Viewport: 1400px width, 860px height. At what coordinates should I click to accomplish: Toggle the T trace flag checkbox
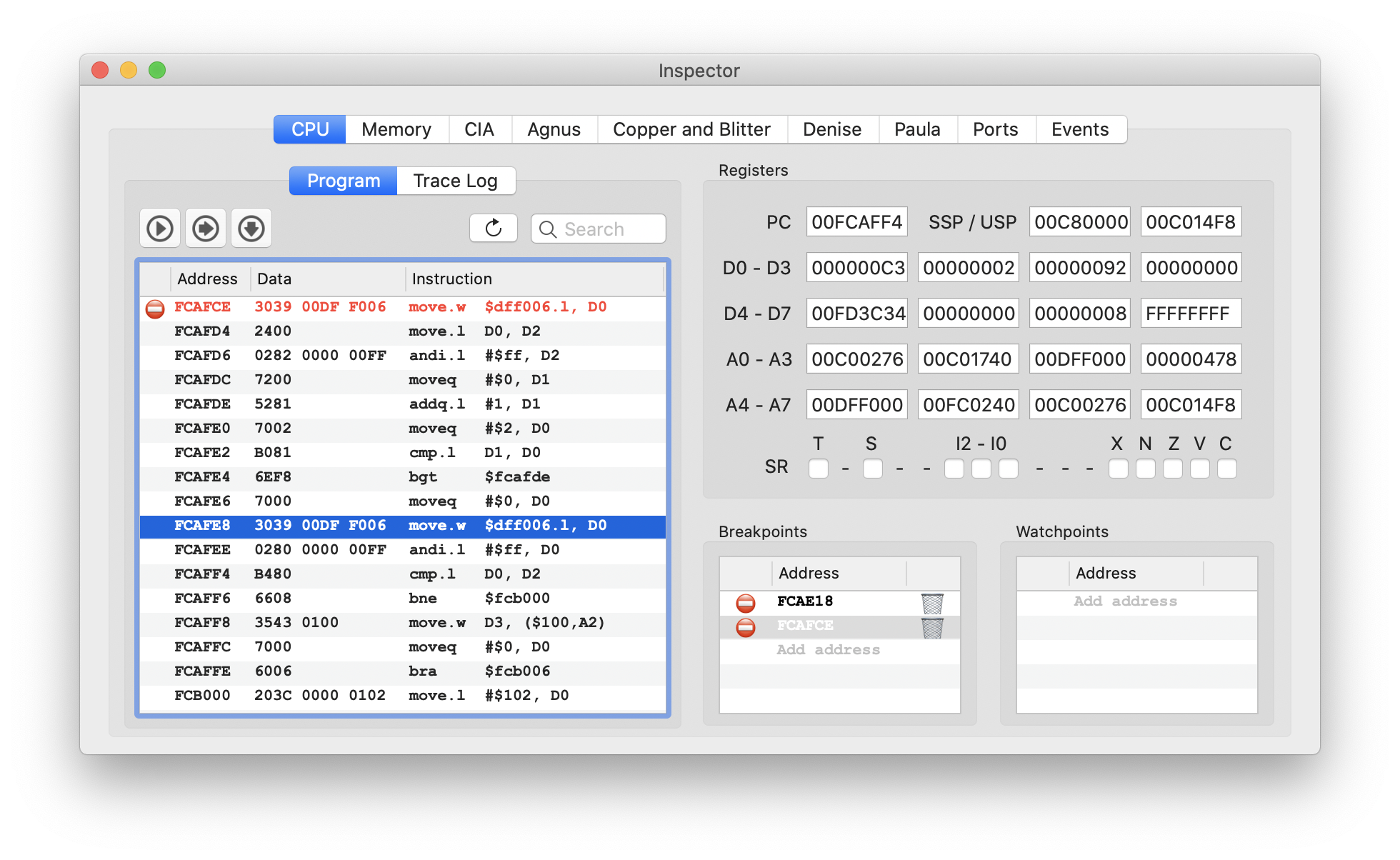click(x=819, y=469)
